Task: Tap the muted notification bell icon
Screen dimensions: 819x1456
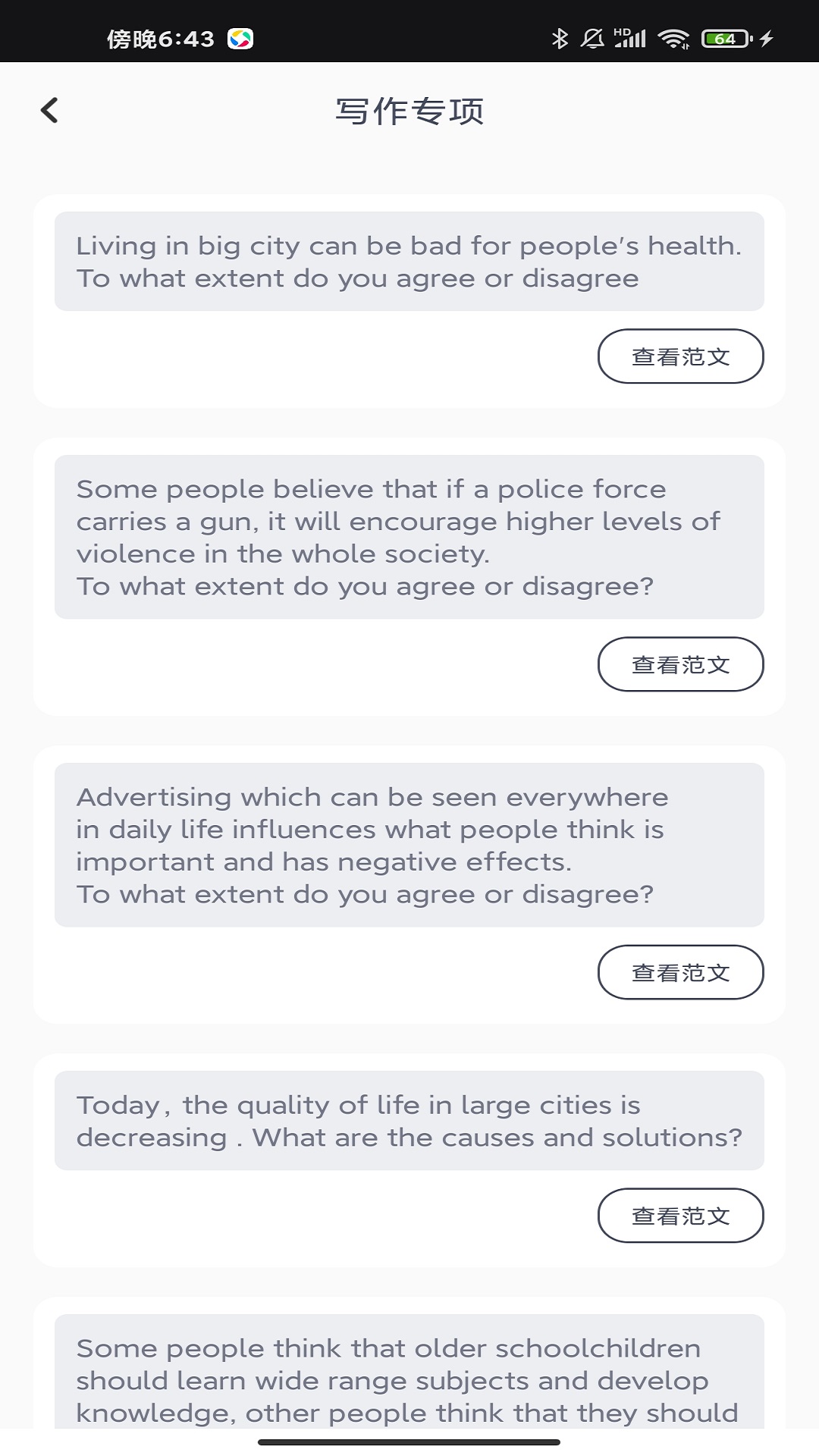Action: coord(592,39)
